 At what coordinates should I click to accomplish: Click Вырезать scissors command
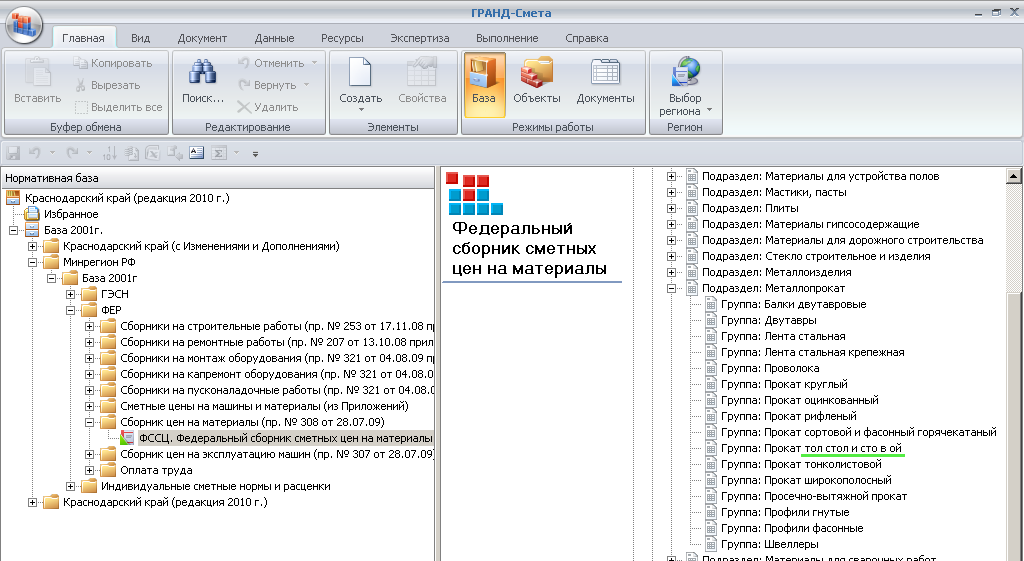(107, 86)
